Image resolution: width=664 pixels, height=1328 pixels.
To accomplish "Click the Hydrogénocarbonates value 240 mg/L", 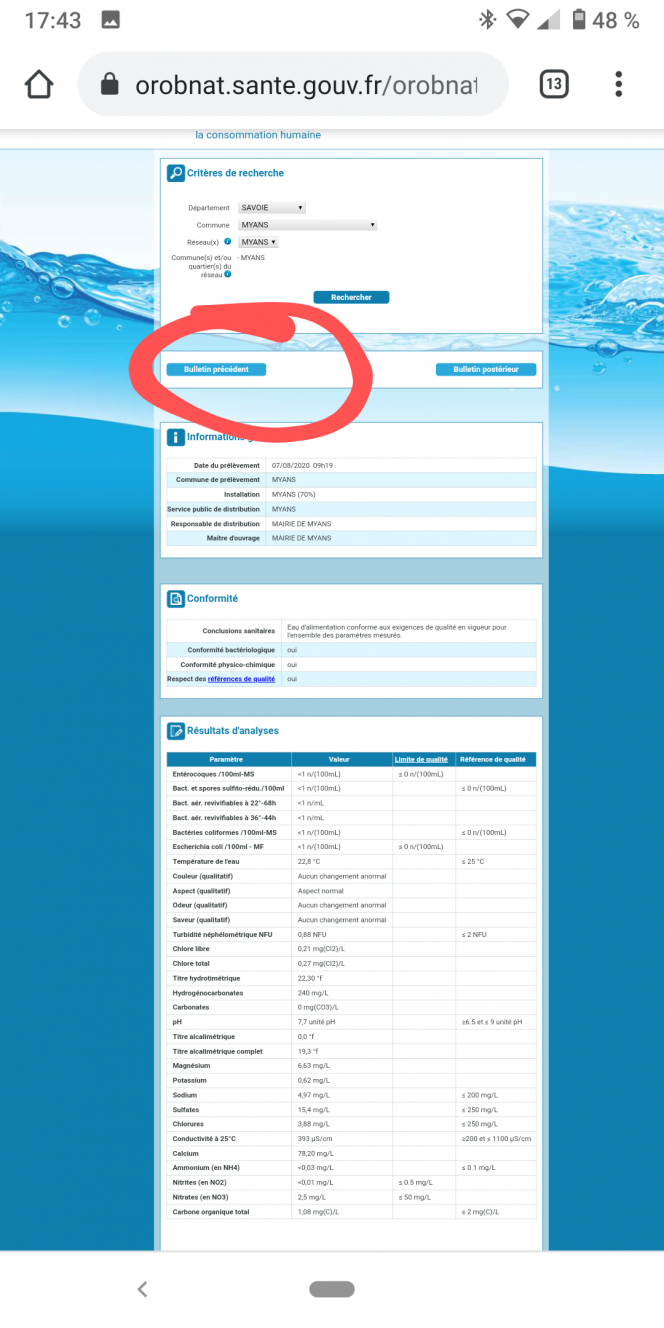I will click(313, 993).
